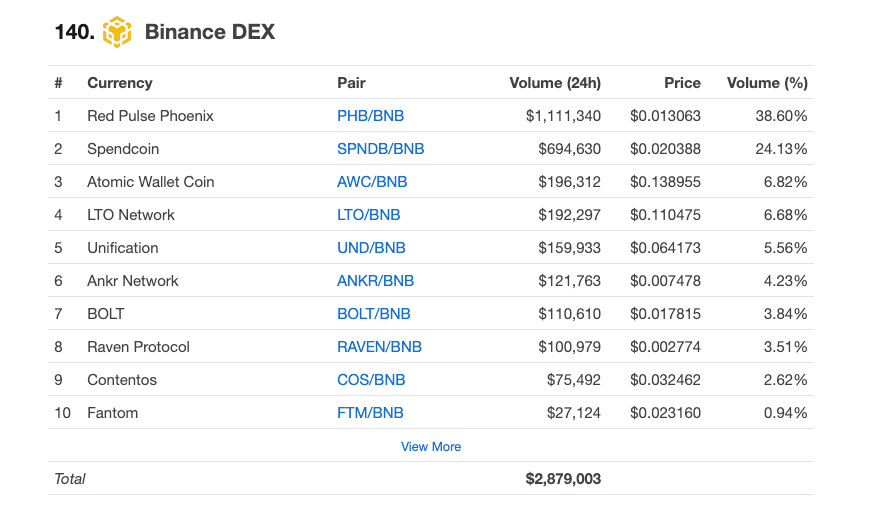The image size is (869, 516).
Task: Click the # column header
Action: (x=58, y=83)
